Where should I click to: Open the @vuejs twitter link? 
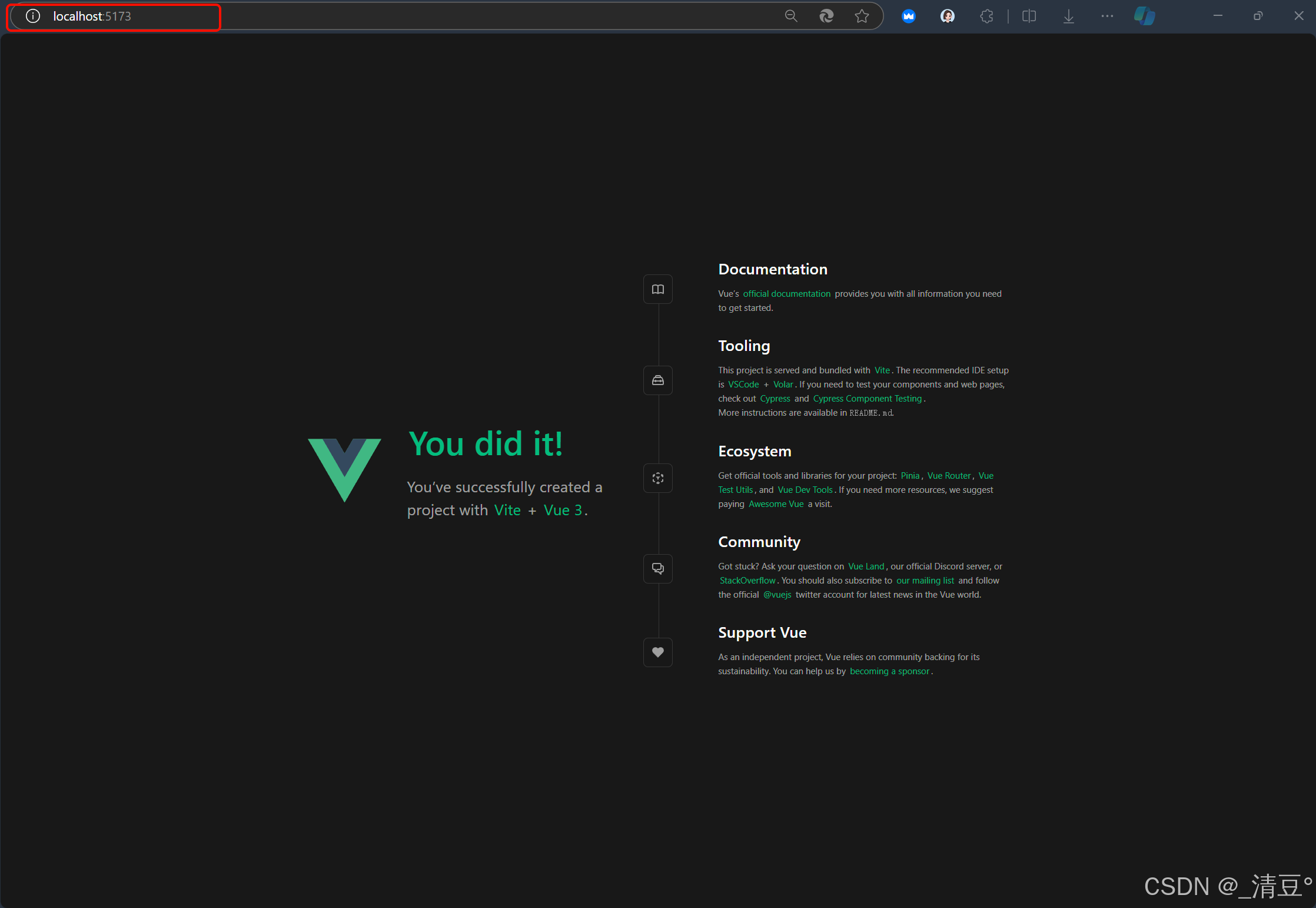(x=777, y=595)
